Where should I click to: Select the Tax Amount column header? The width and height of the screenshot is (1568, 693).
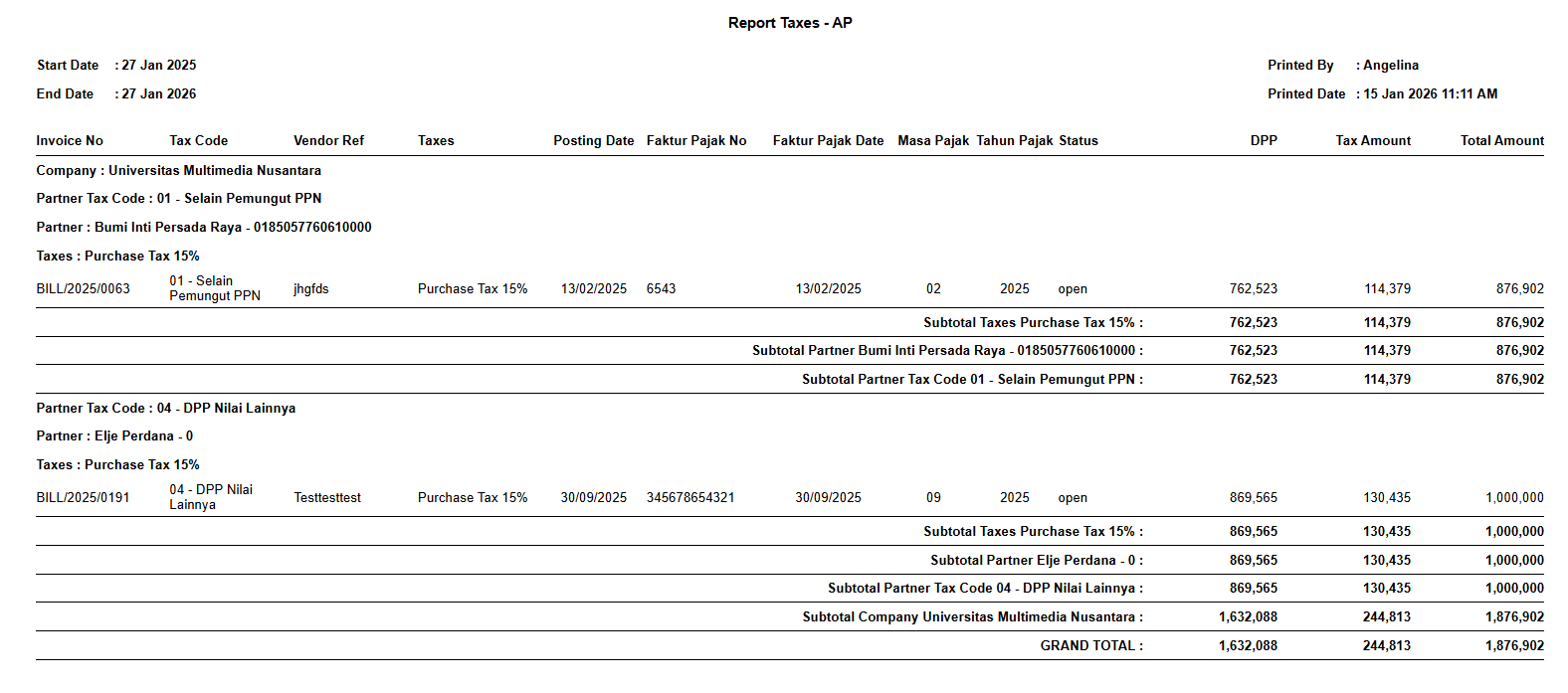(1372, 141)
